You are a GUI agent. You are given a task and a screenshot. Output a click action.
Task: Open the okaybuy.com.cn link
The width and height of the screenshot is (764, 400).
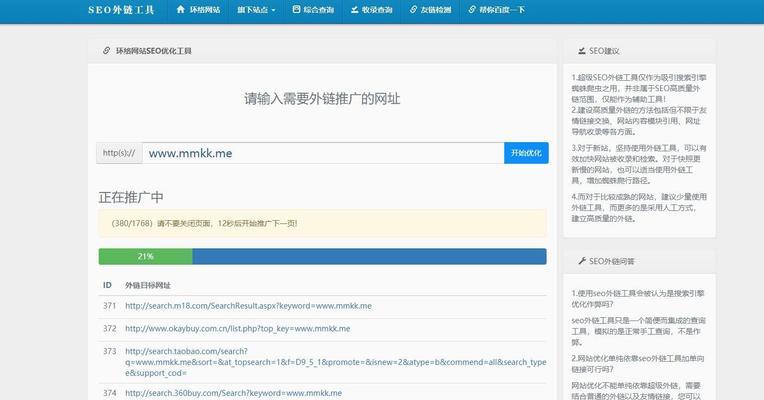pos(238,329)
